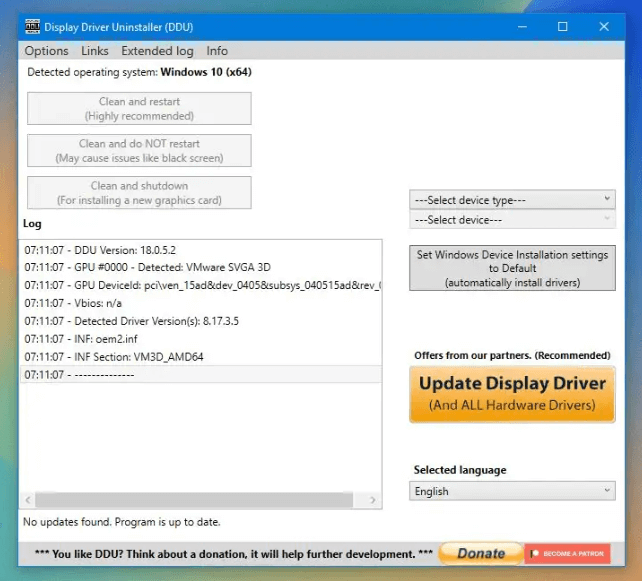Set Windows Device Installation settings to Default
This screenshot has width=642, height=581.
point(512,269)
